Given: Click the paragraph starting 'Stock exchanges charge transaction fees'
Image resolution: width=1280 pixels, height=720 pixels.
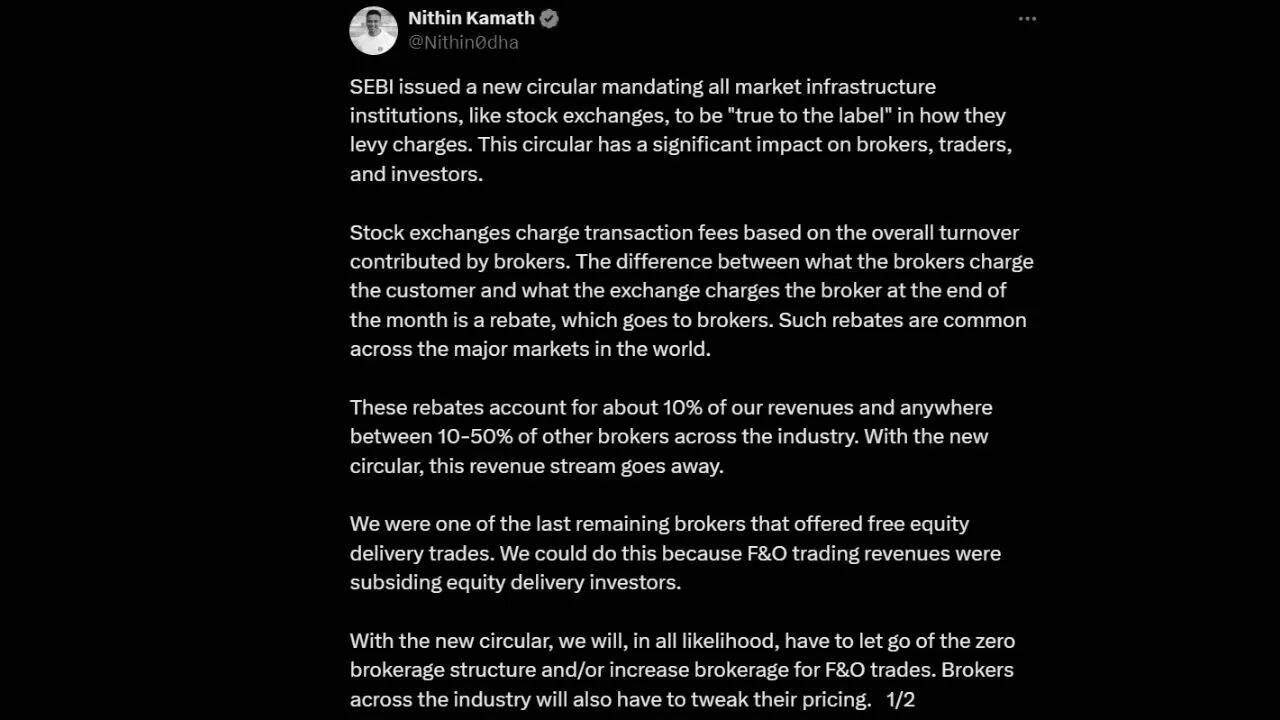Looking at the screenshot, I should (x=690, y=290).
